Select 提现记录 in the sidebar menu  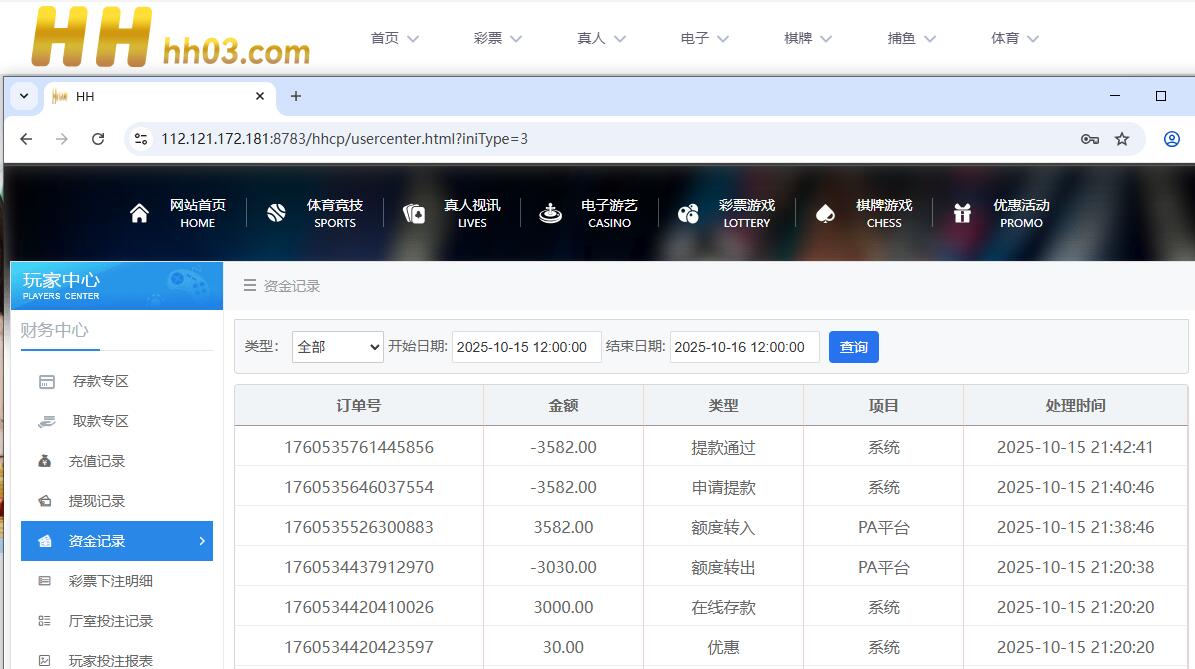coord(96,501)
